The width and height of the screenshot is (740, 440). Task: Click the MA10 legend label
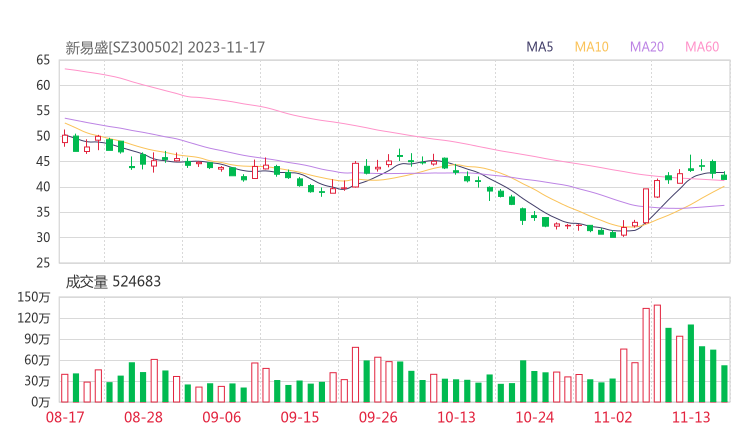591,47
